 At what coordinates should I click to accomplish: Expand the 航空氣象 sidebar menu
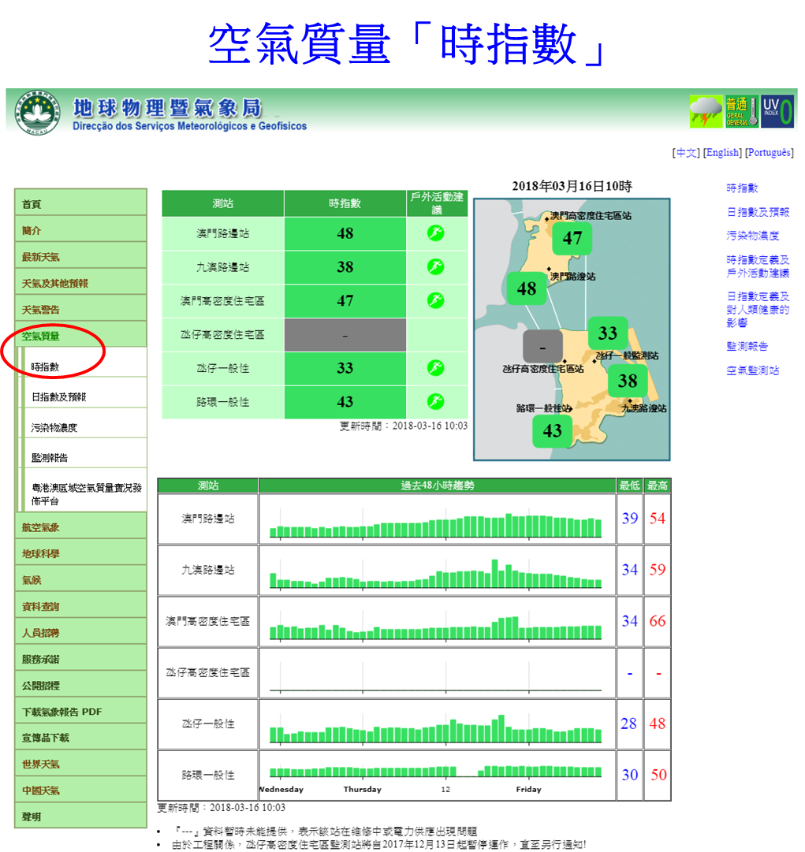point(42,527)
